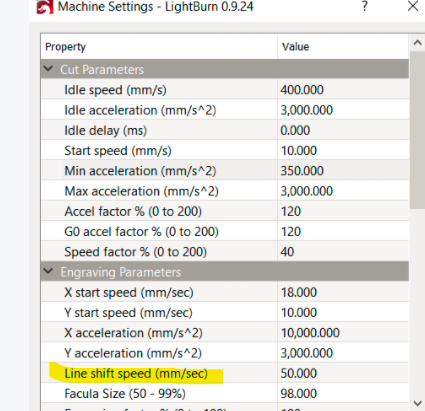Collapse the Engraving Parameters section
The height and width of the screenshot is (411, 425).
(x=49, y=271)
